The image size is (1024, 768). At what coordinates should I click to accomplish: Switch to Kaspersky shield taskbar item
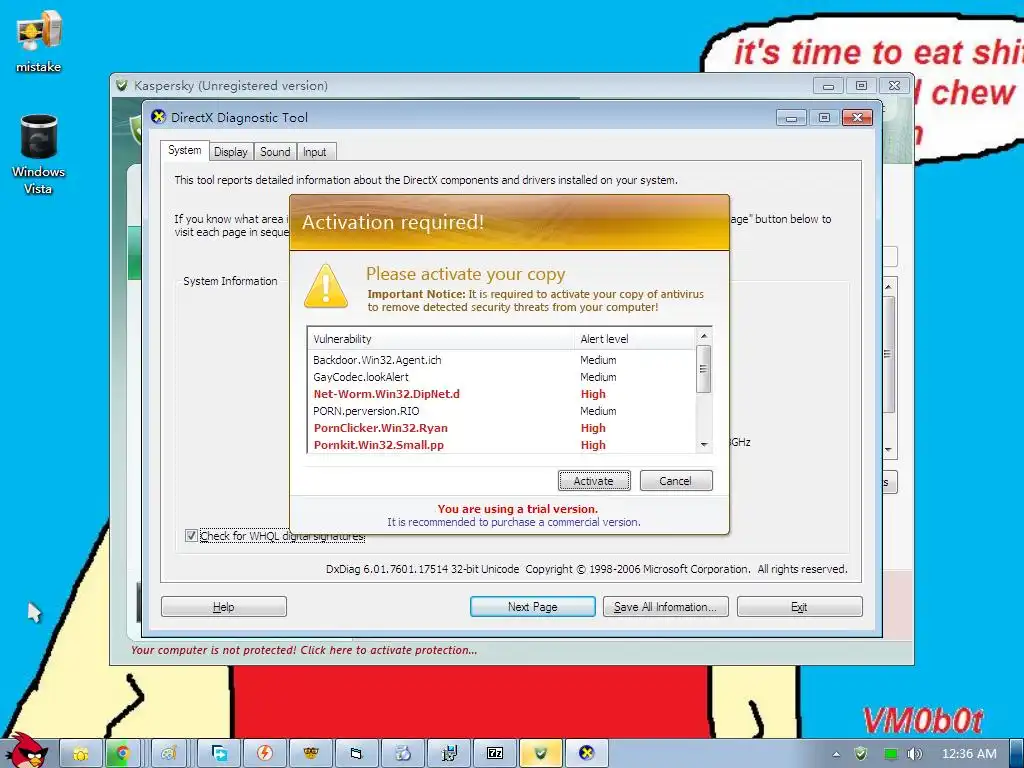pos(541,754)
